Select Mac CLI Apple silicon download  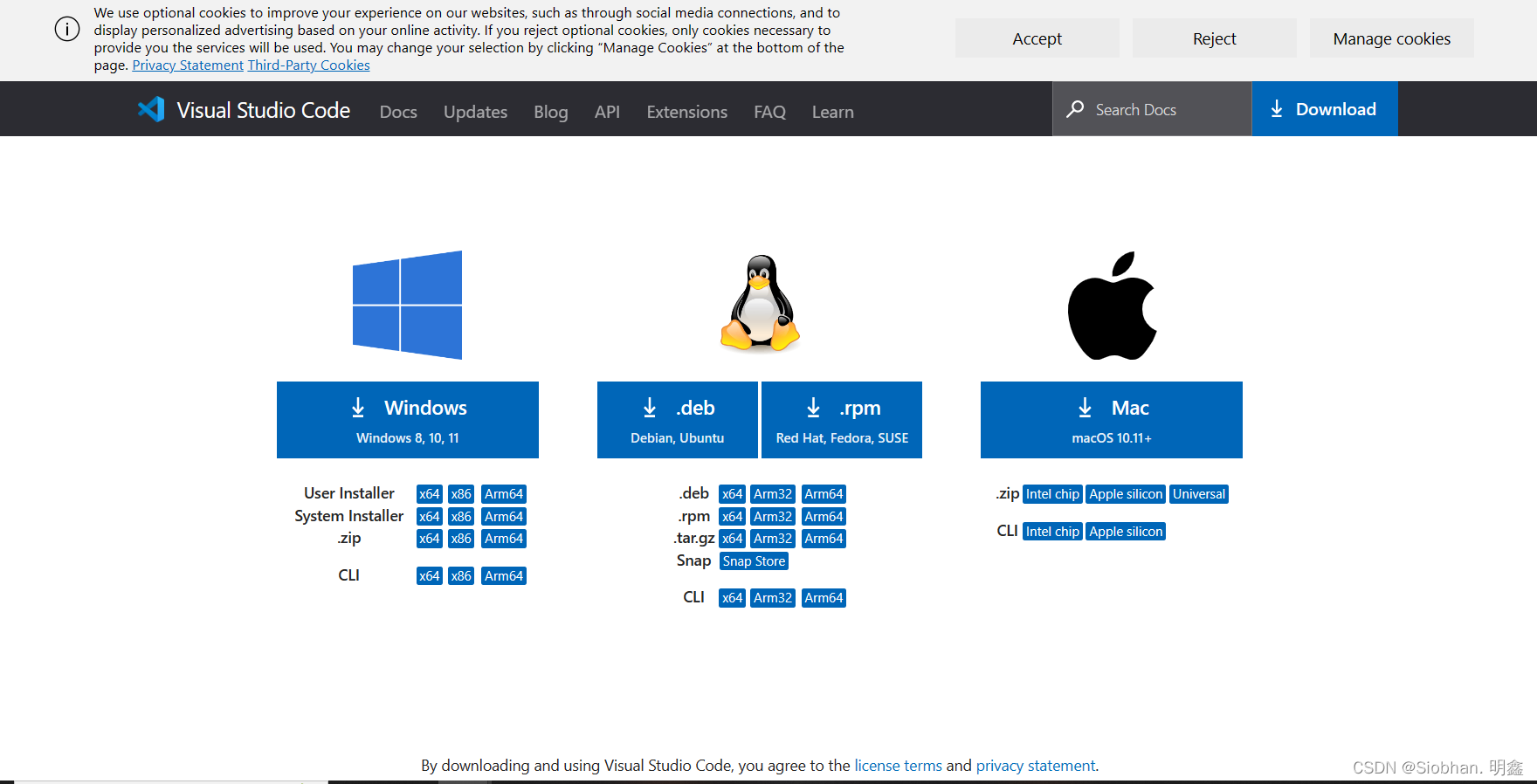pos(1127,532)
